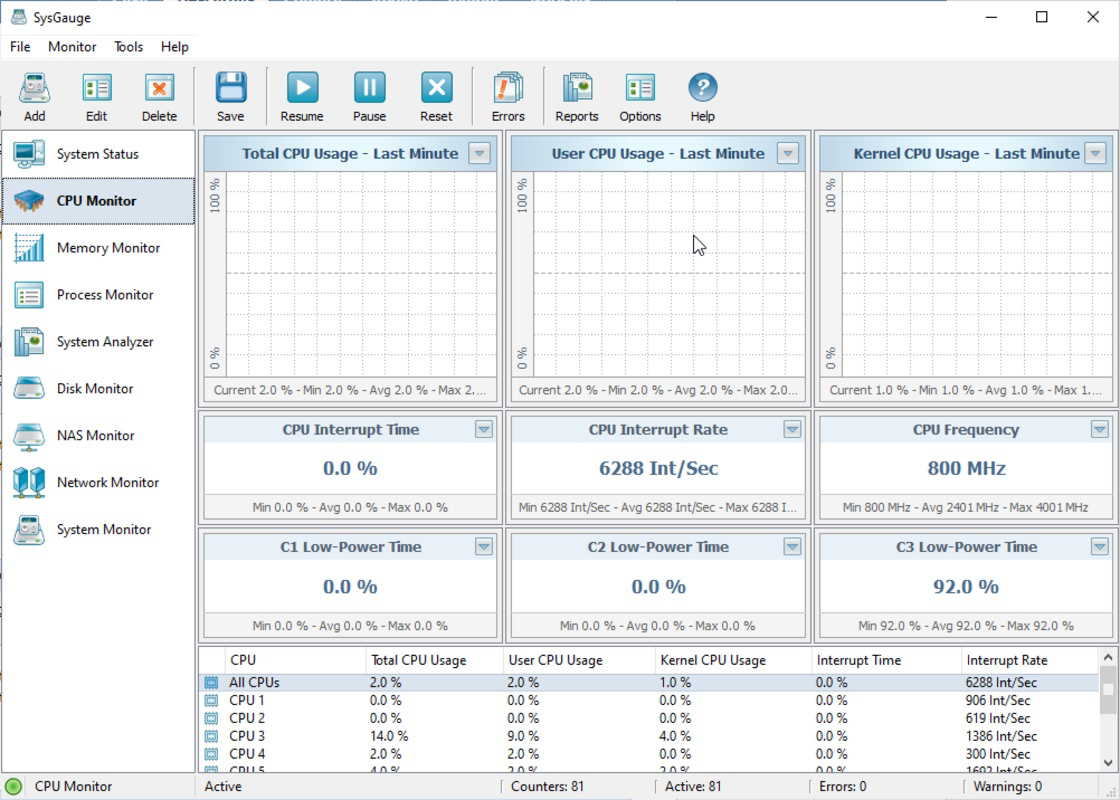Pause monitoring with the Pause icon
The image size is (1120, 800).
point(369,88)
